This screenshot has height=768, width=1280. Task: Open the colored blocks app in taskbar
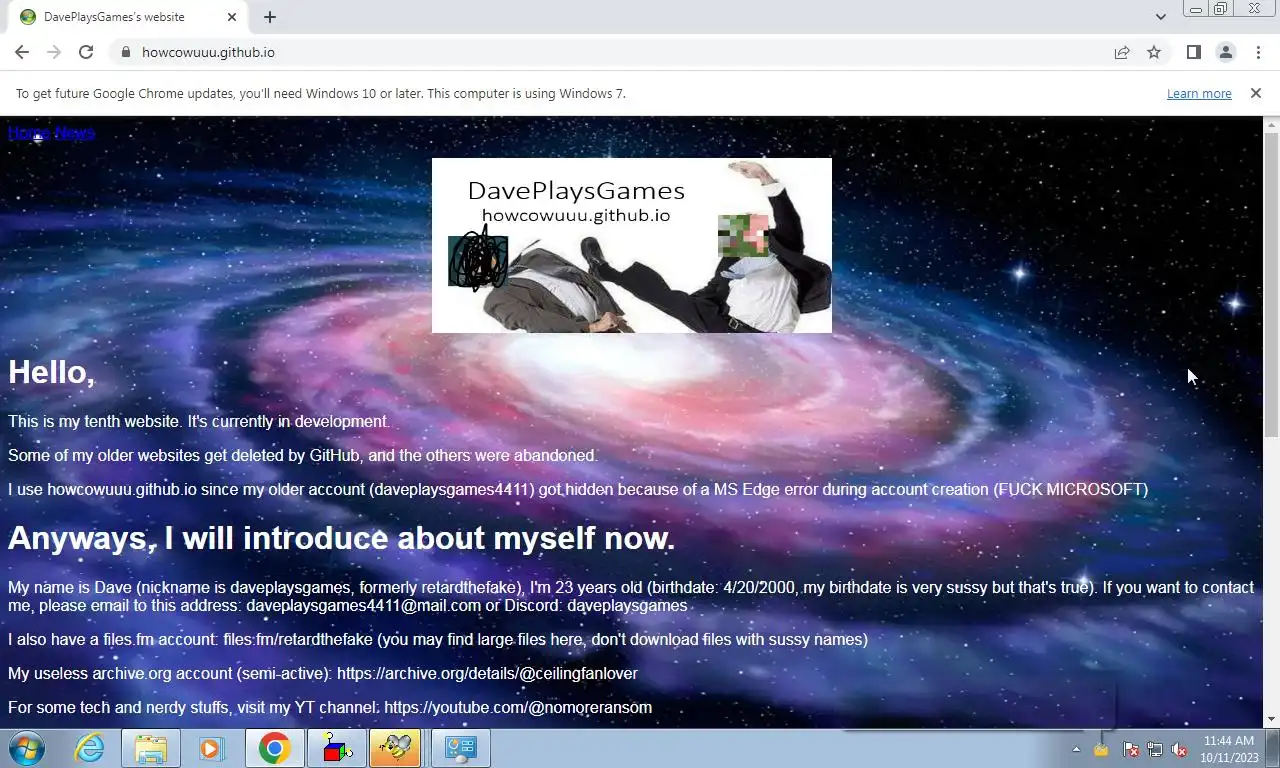pyautogui.click(x=336, y=748)
